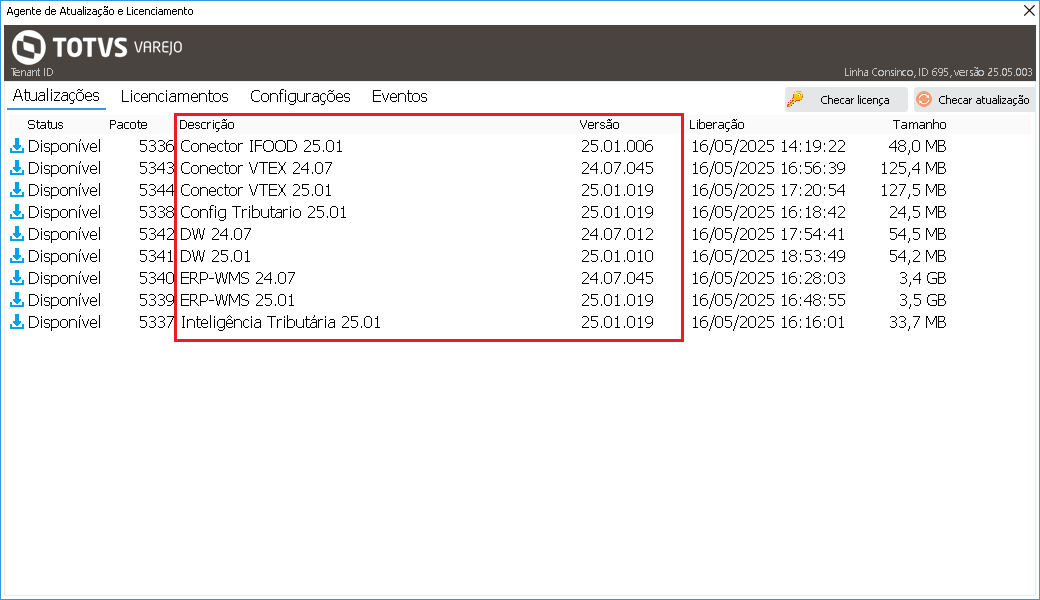Click size value 125,4 MB
Viewport: 1040px width, 600px height.
pyautogui.click(x=913, y=168)
